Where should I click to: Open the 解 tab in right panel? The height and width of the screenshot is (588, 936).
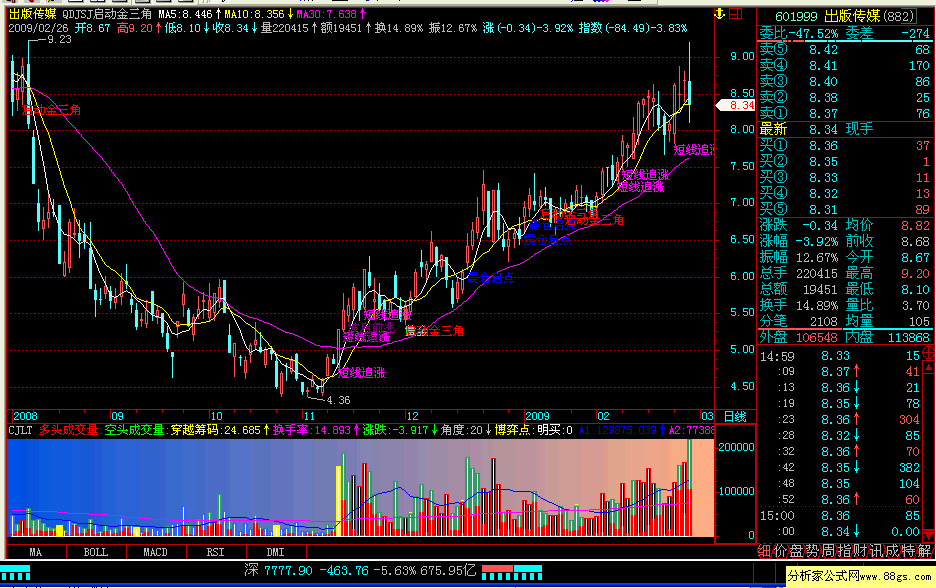click(x=925, y=551)
